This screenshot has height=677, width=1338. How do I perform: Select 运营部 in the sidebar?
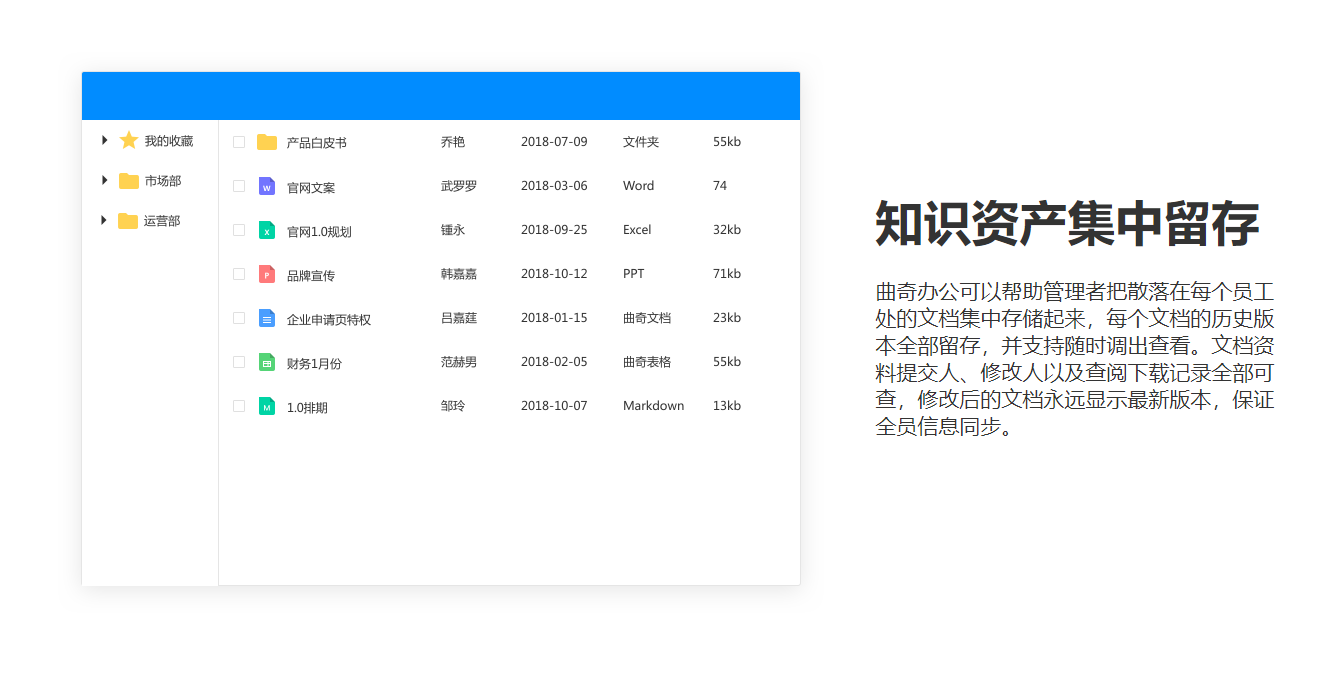pyautogui.click(x=162, y=221)
